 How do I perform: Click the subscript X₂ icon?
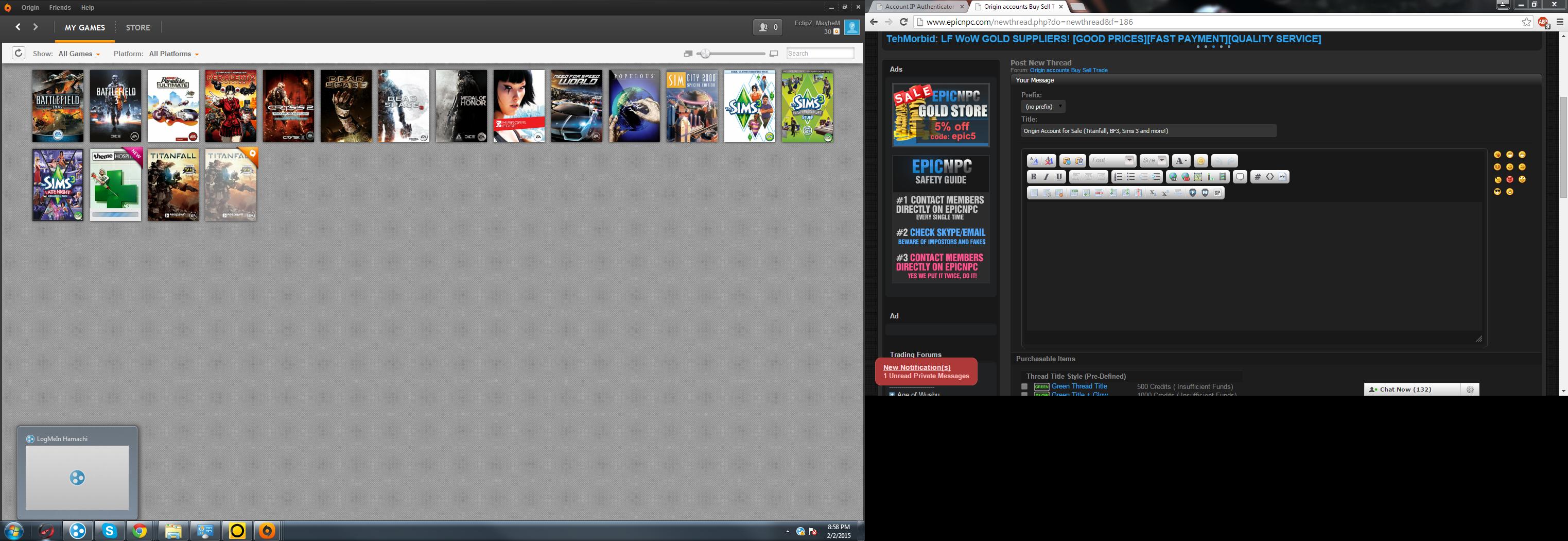(1153, 193)
